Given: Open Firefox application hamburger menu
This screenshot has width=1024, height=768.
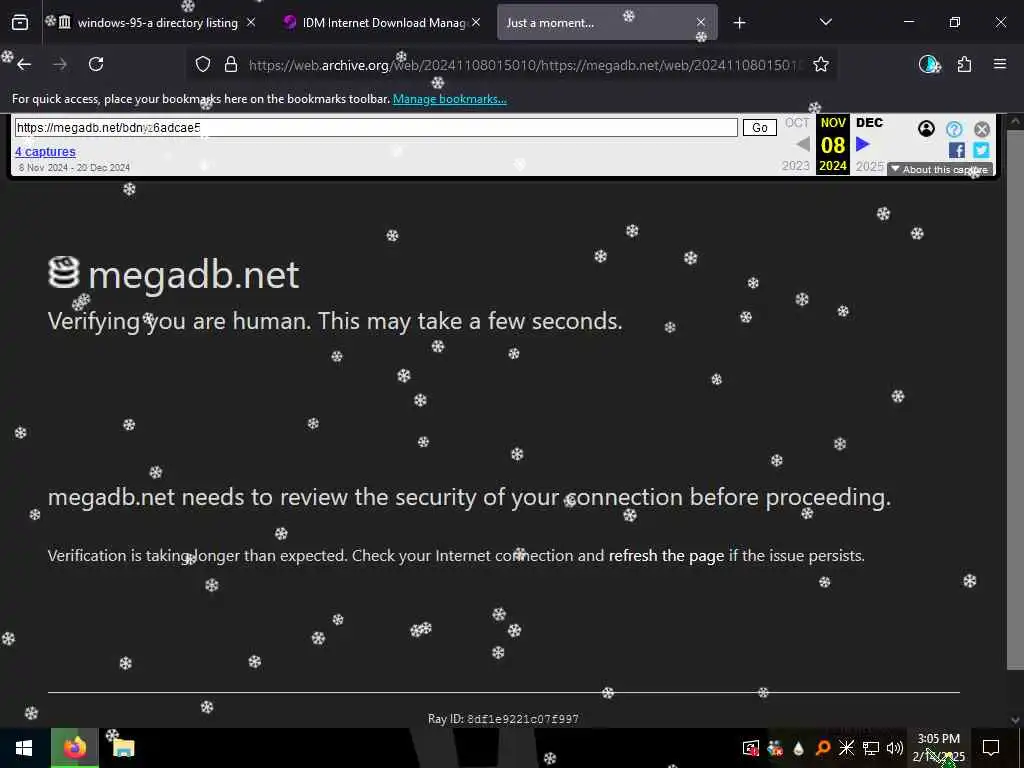Looking at the screenshot, I should click(x=1000, y=64).
